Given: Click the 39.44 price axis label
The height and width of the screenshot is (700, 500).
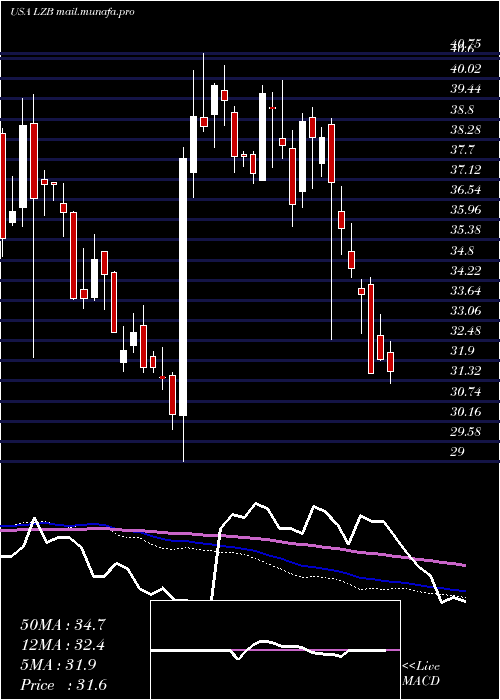Looking at the screenshot, I should [x=466, y=89].
